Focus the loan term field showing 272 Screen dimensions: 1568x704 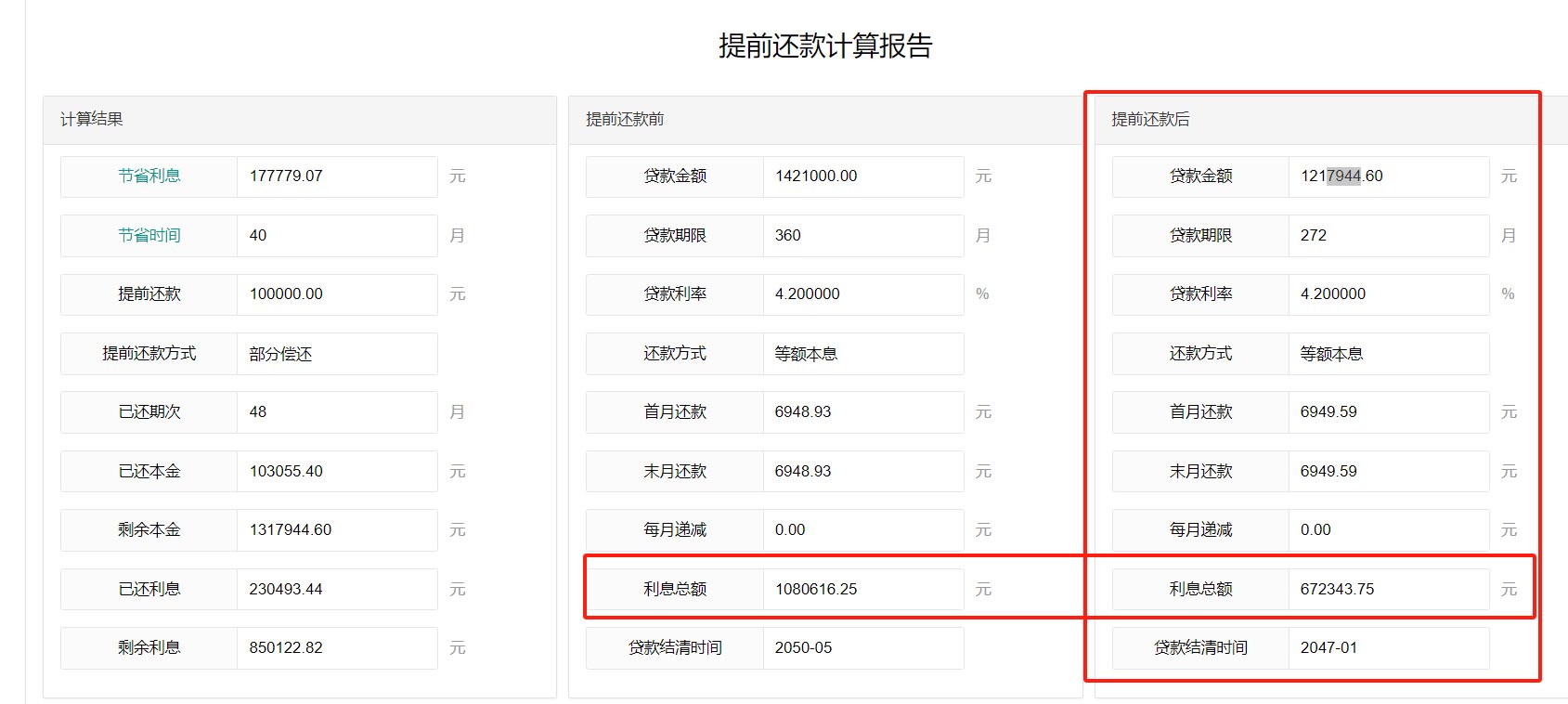tap(1387, 236)
